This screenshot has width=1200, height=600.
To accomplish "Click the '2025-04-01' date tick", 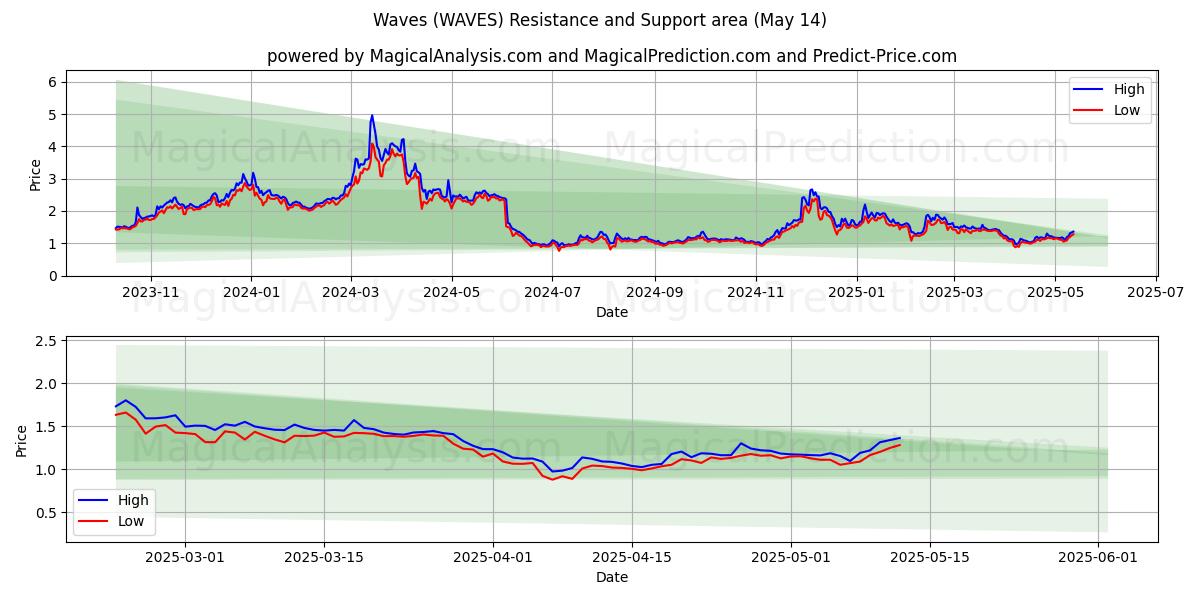I will (x=493, y=557).
